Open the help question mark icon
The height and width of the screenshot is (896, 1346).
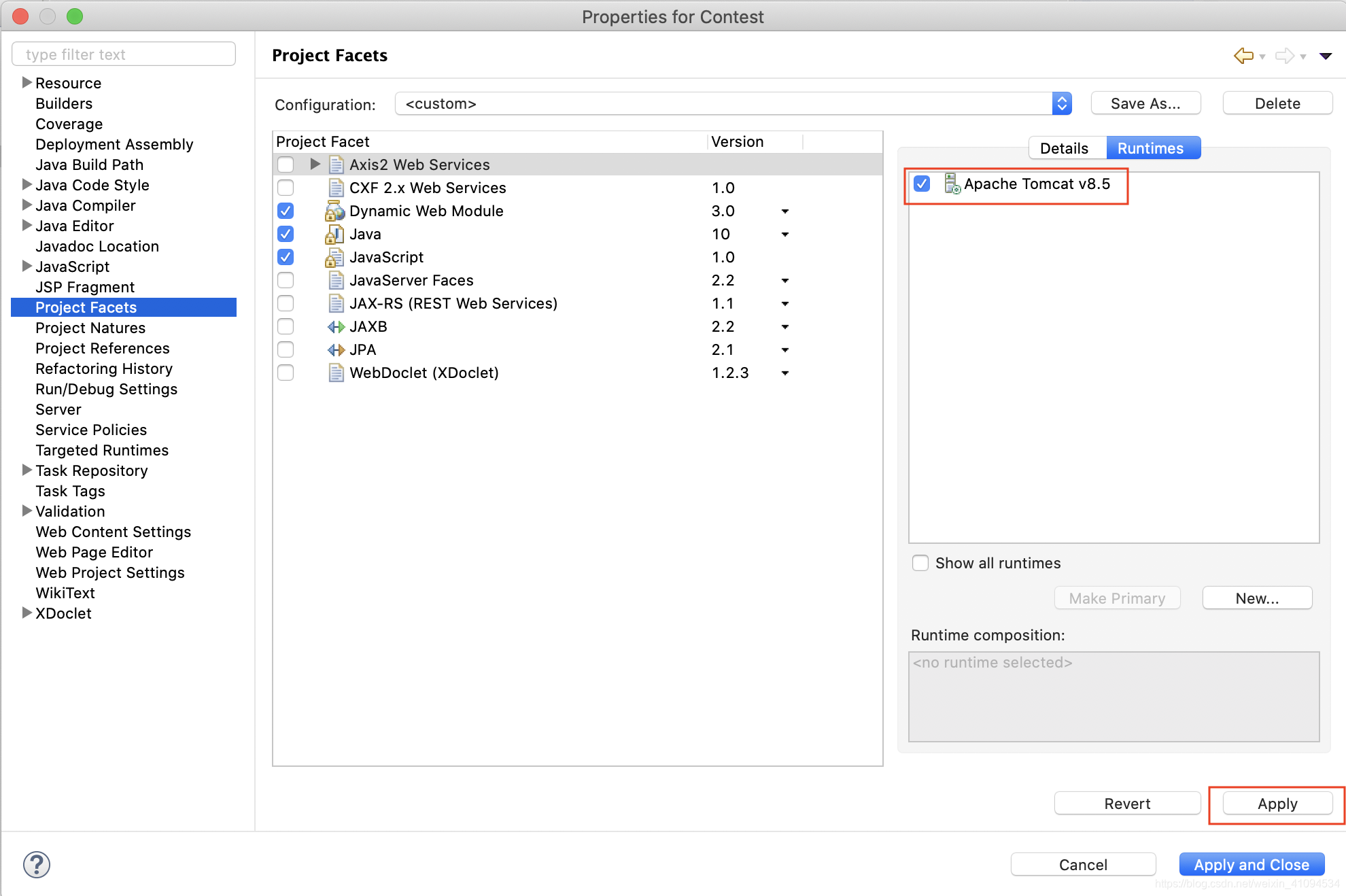click(37, 864)
